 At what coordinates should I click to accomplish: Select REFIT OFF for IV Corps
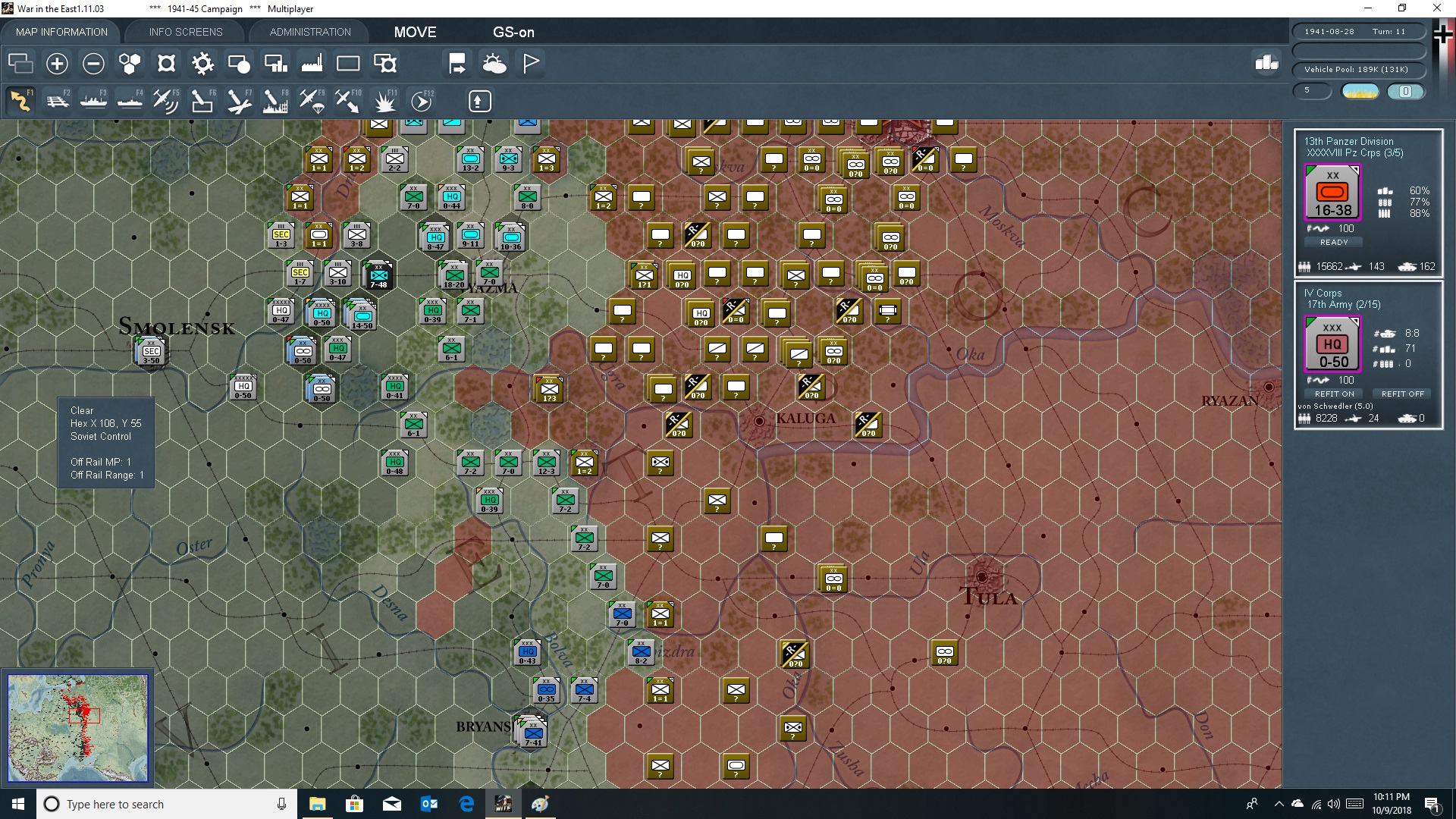[x=1402, y=394]
